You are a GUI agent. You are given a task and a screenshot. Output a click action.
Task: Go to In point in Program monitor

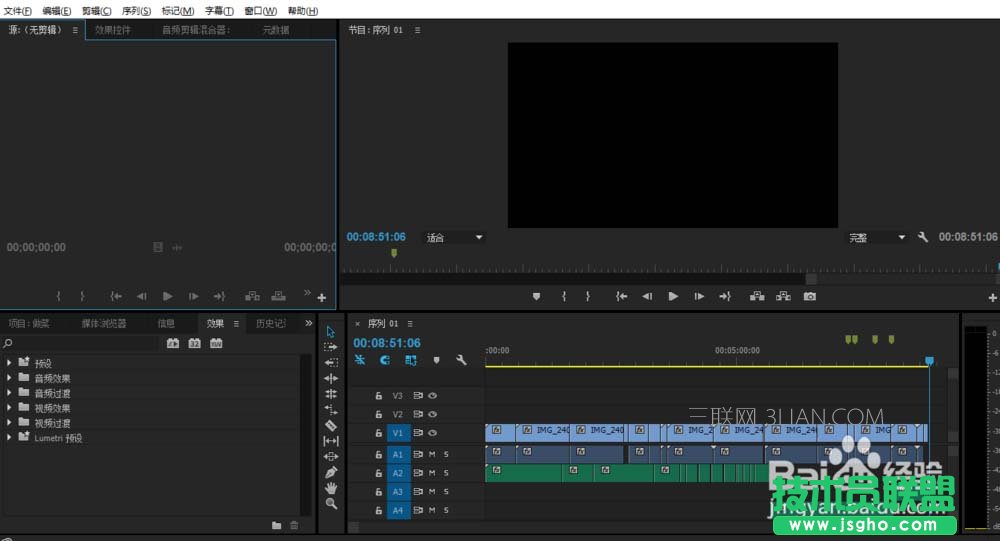pyautogui.click(x=621, y=296)
